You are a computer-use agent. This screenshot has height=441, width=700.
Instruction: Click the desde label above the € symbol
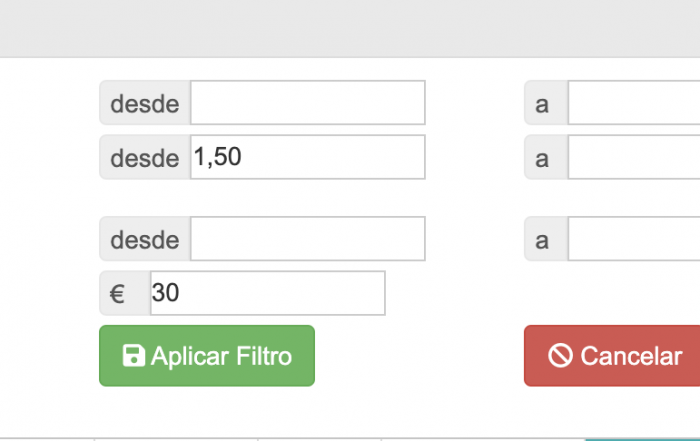point(145,239)
